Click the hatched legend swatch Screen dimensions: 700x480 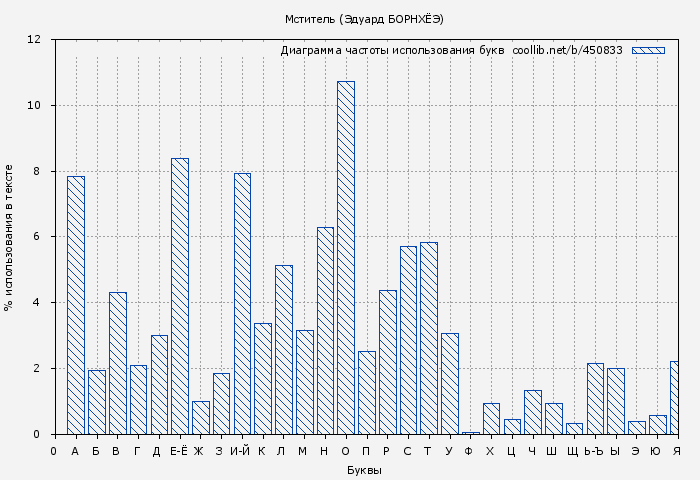648,50
